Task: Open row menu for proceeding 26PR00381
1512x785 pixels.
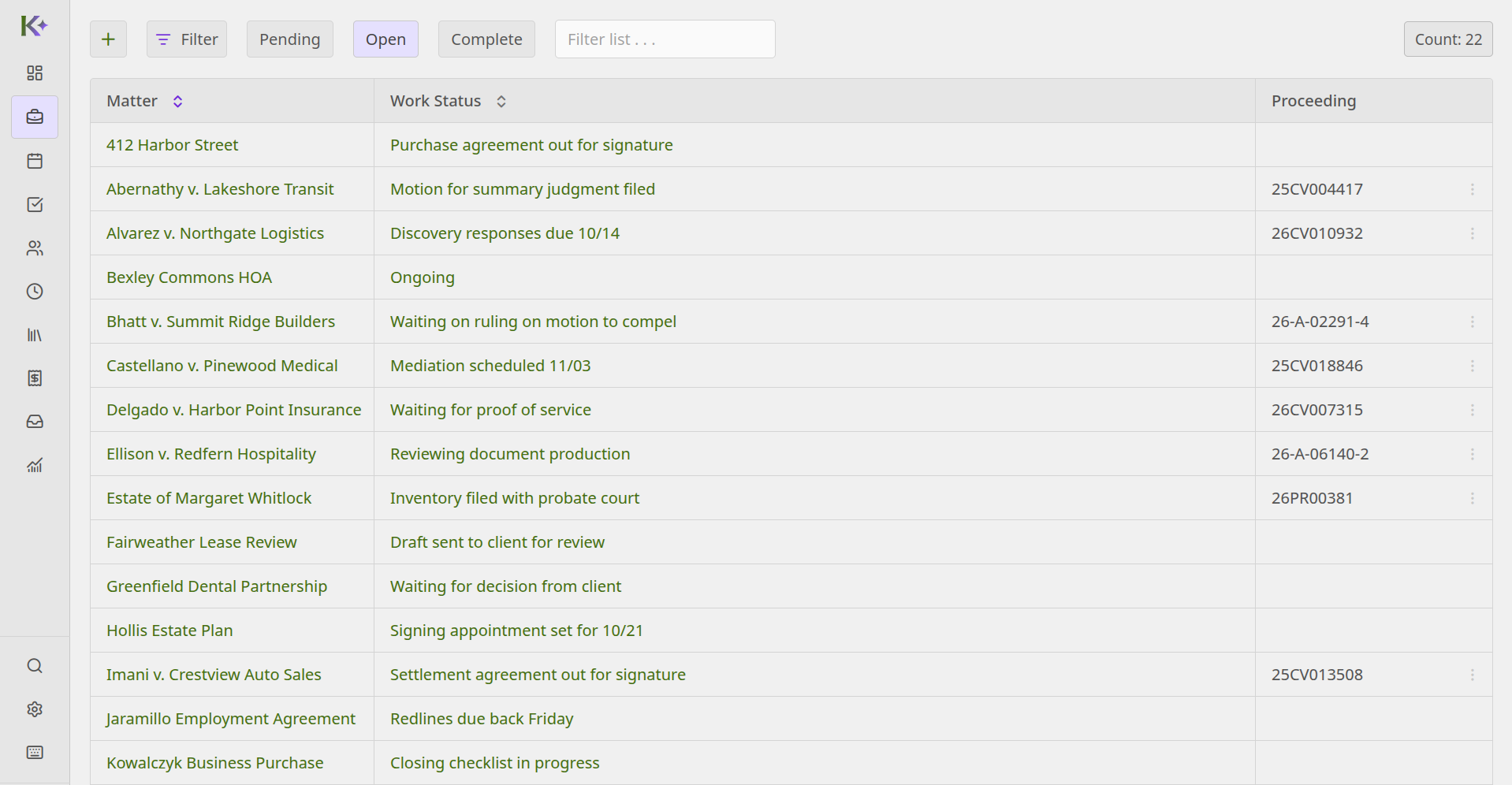Action: pyautogui.click(x=1473, y=498)
